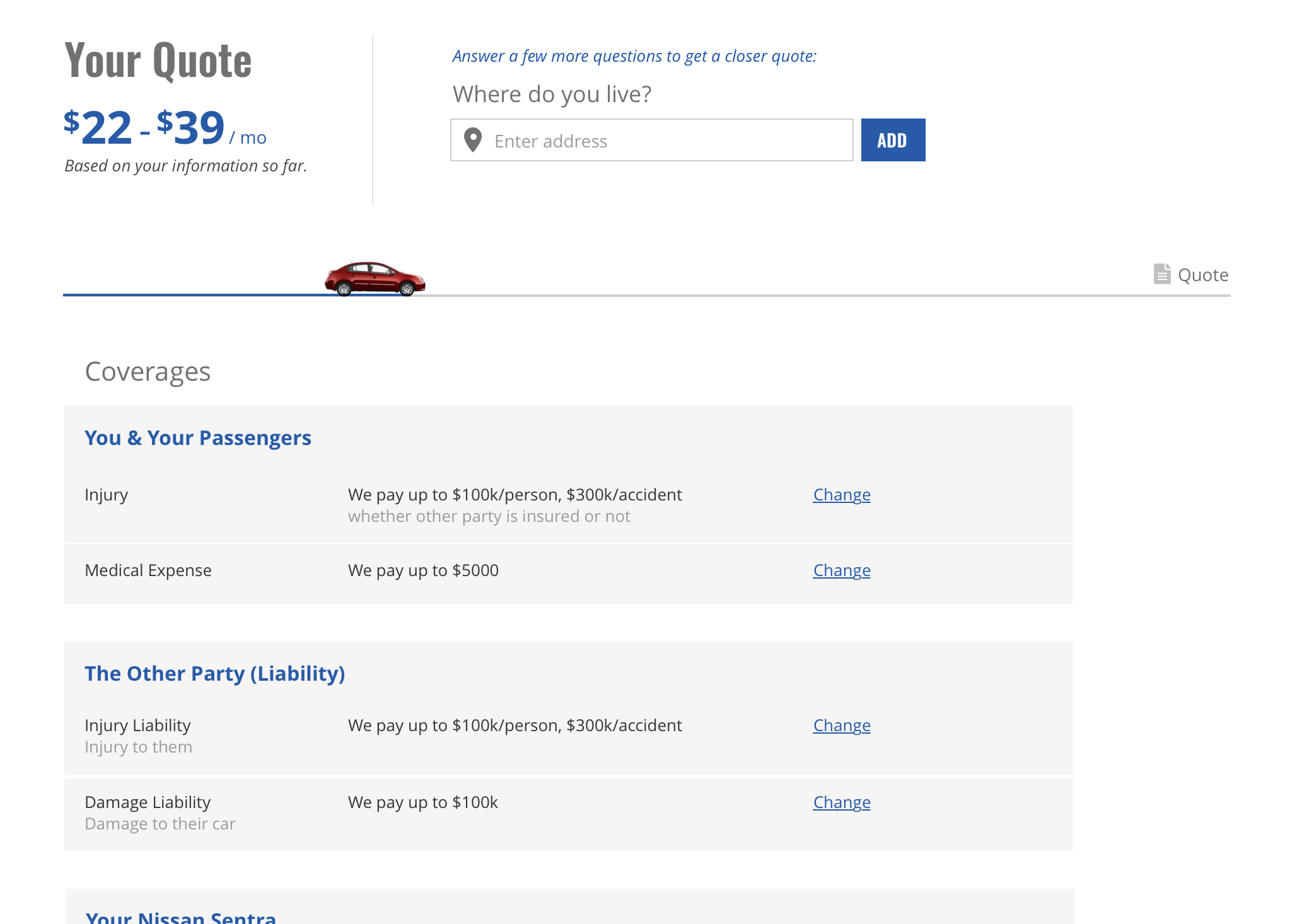Focus the Enter address field
This screenshot has width=1297, height=924.
668,141
